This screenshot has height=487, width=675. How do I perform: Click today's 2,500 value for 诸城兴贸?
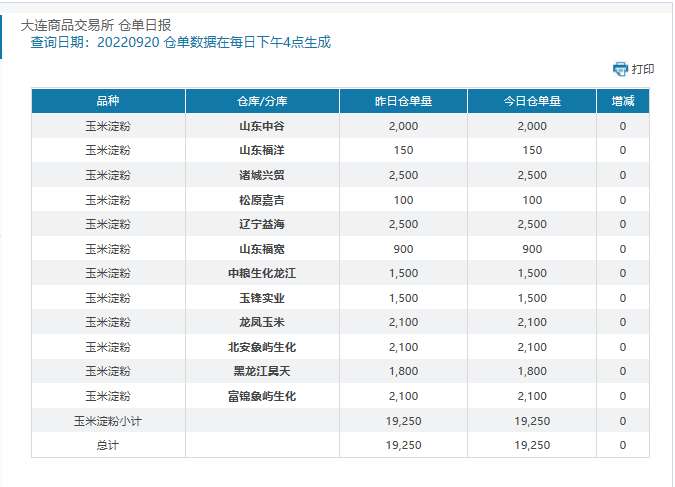coord(532,175)
